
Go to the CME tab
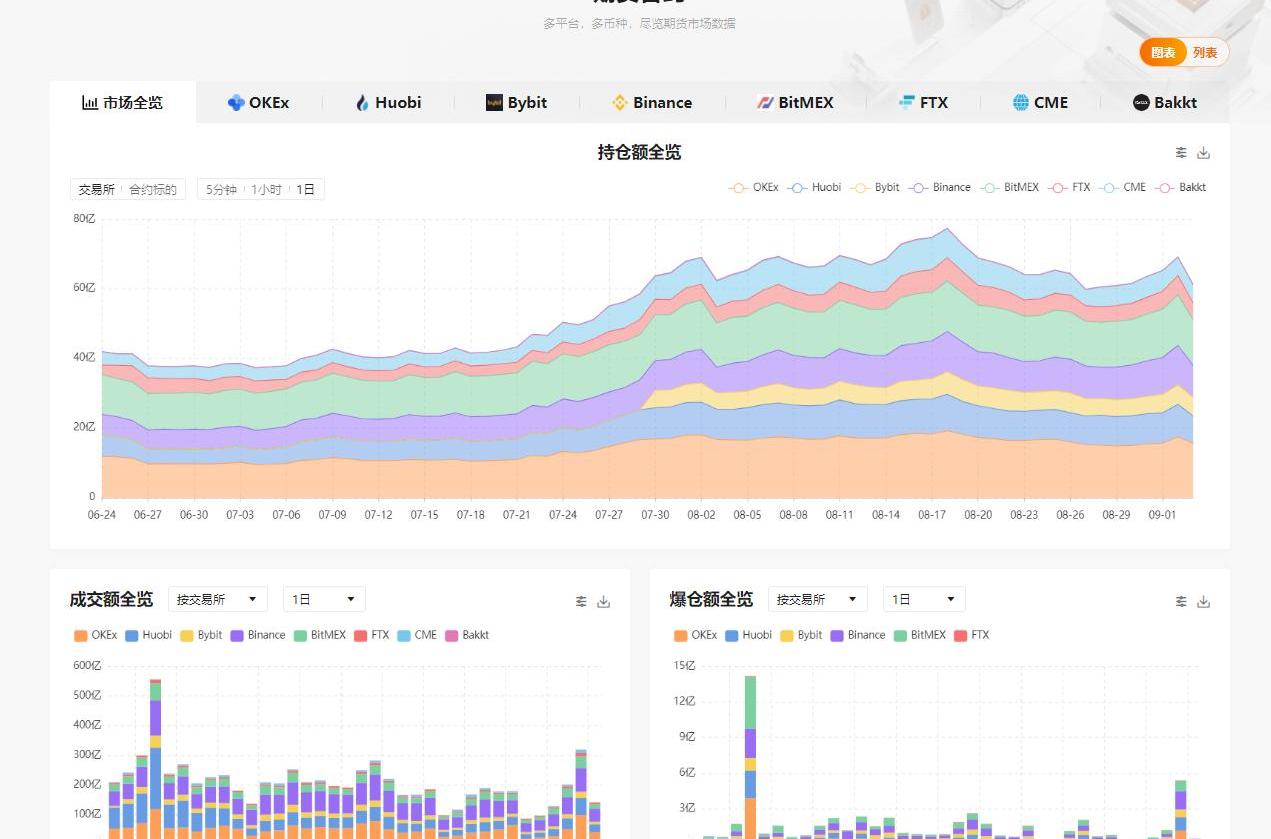pos(1040,102)
